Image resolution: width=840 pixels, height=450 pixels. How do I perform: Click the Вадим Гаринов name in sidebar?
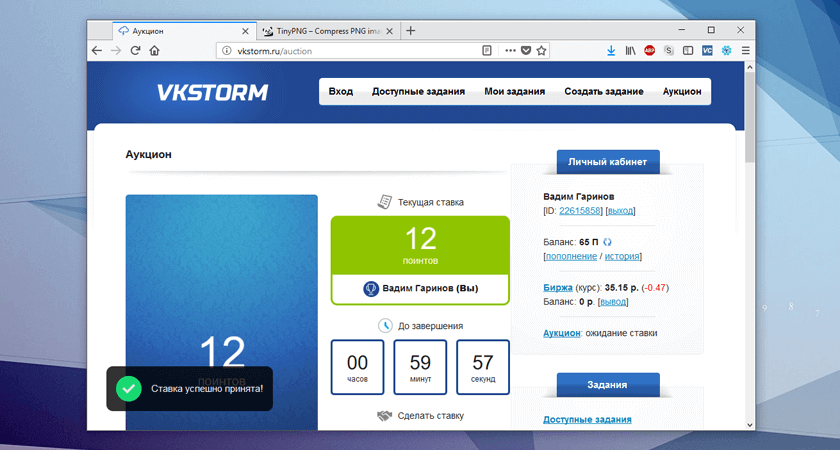click(579, 196)
